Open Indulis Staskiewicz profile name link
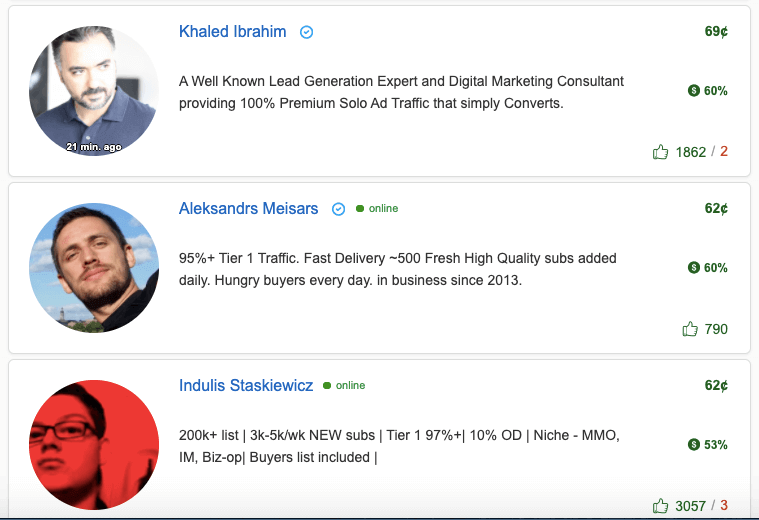The image size is (759, 520). click(246, 385)
